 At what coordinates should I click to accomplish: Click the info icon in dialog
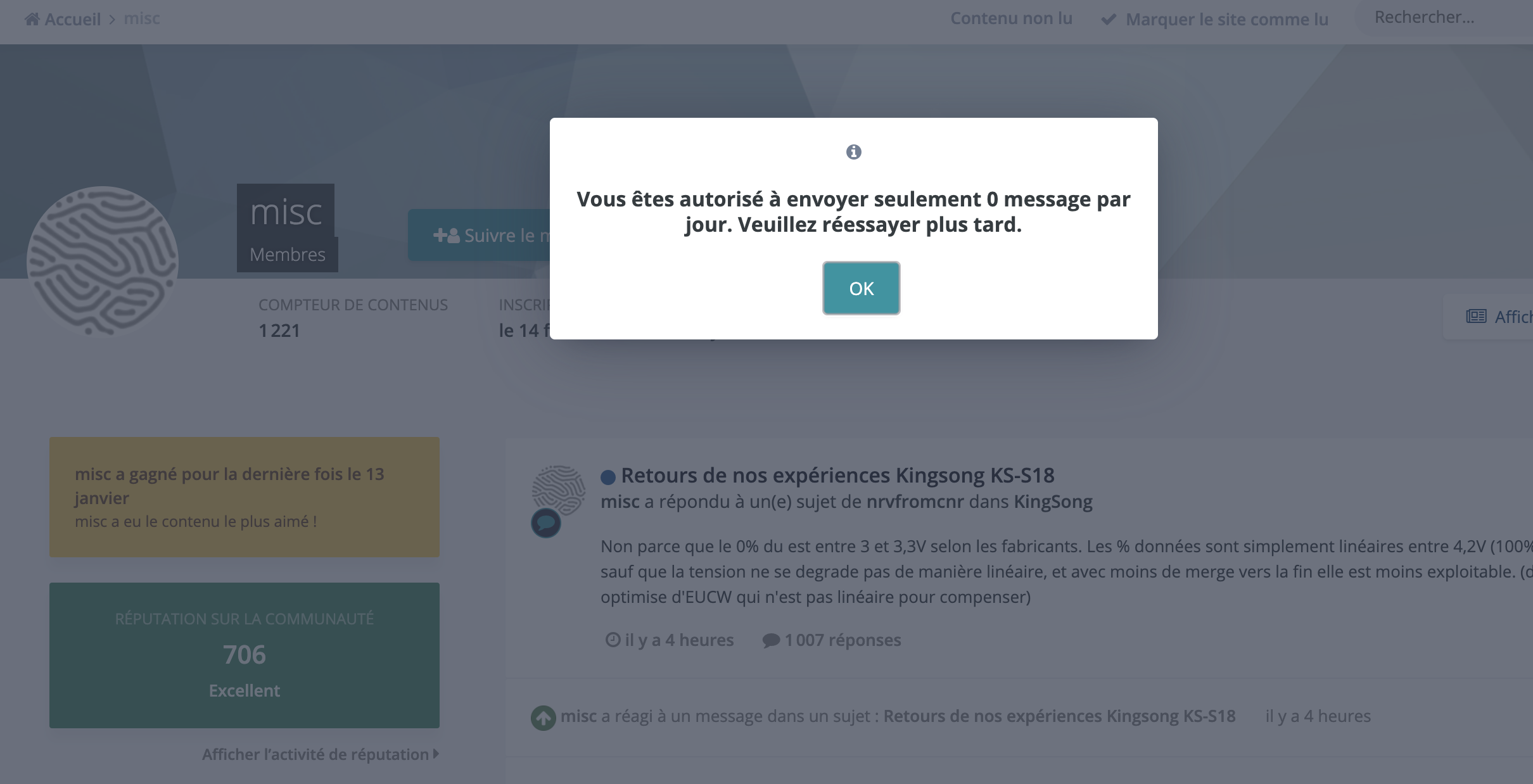coord(853,152)
